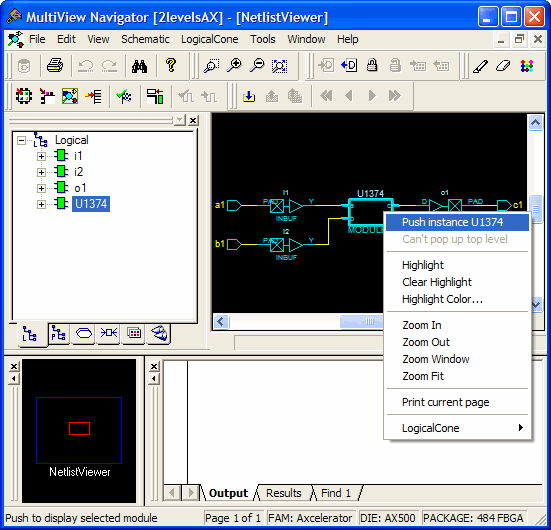Open the Window menu
Image resolution: width=551 pixels, height=530 pixels.
pos(306,39)
